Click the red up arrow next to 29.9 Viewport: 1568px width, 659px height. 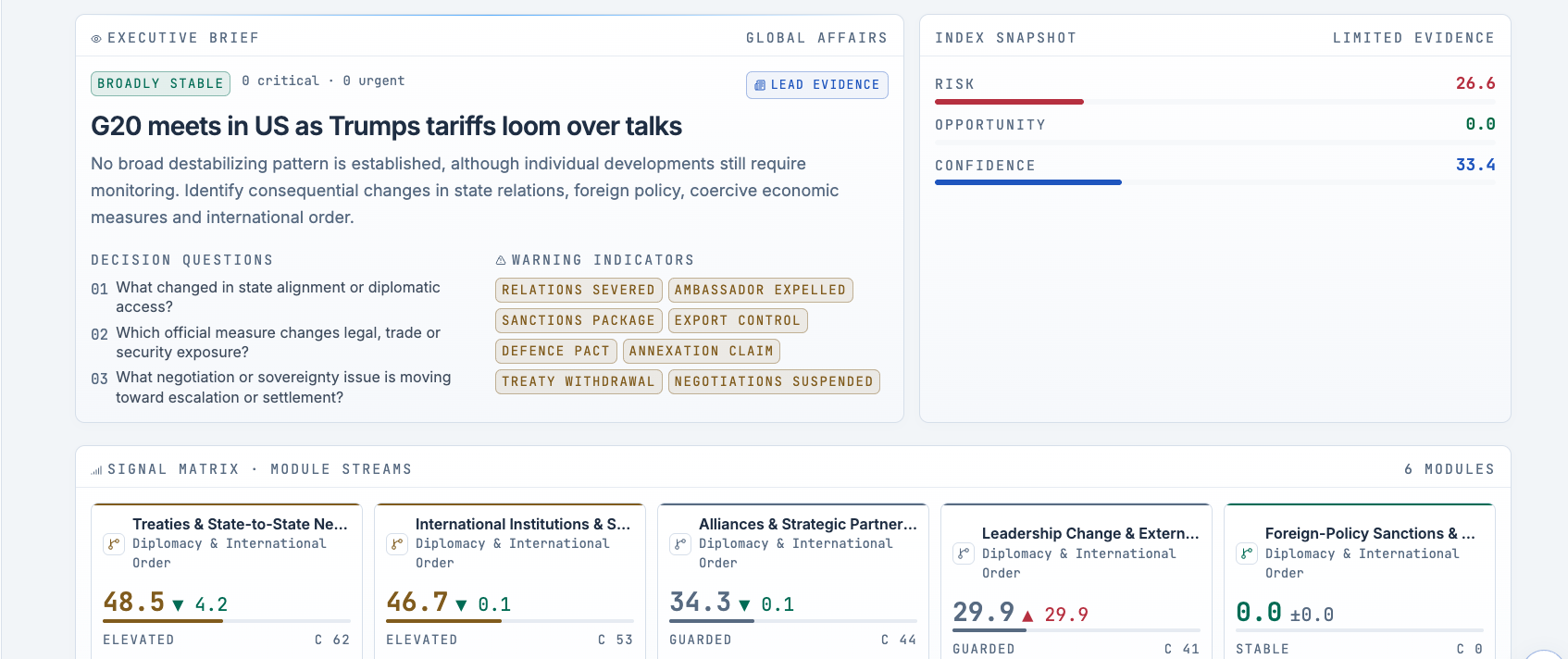1027,615
